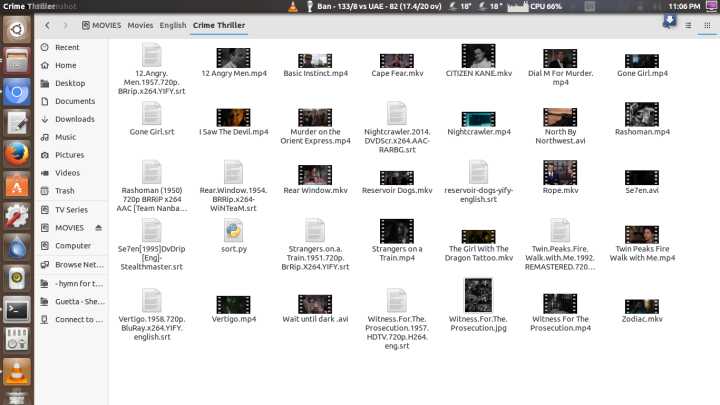Select the sort.py Python script

click(234, 236)
